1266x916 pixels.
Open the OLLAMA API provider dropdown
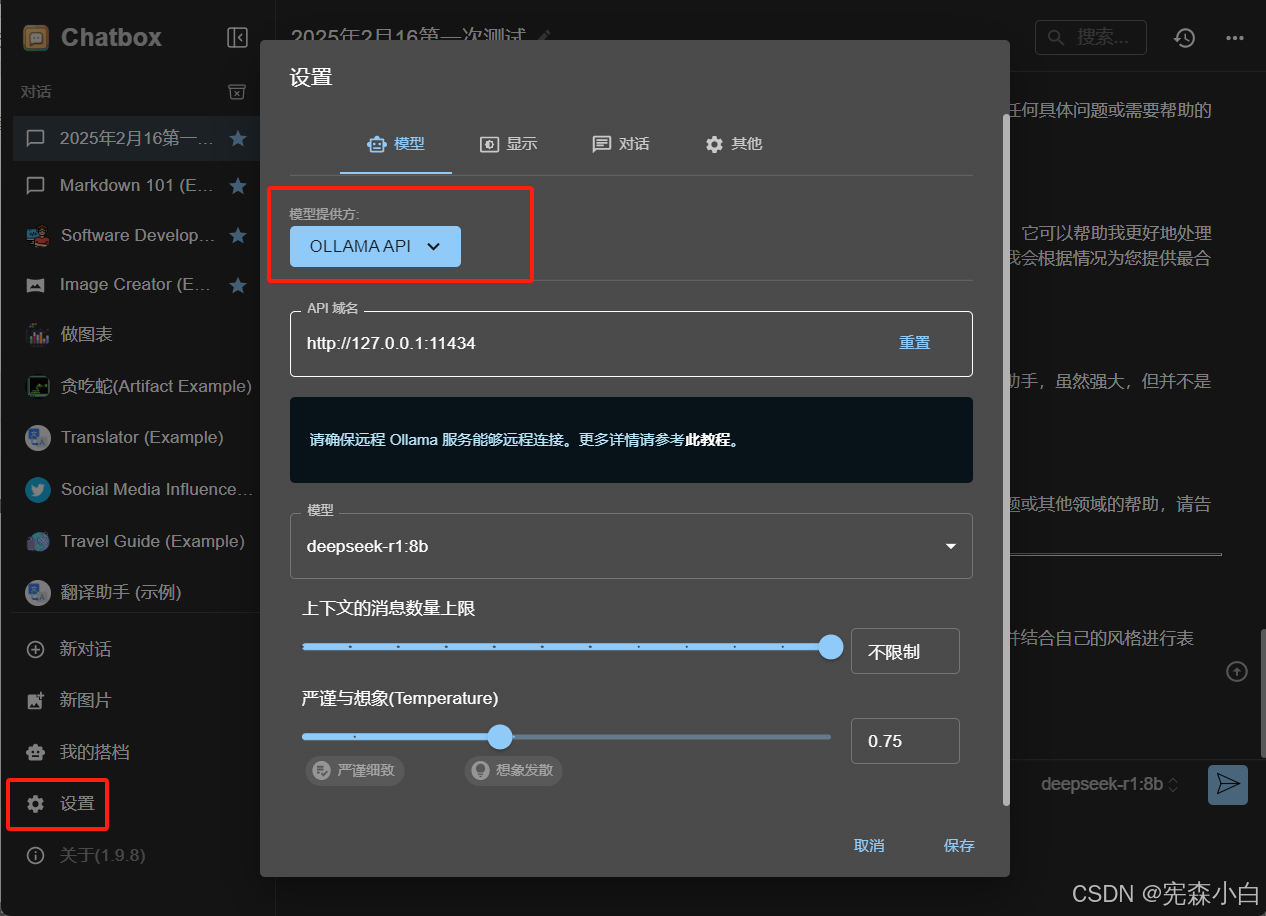375,246
